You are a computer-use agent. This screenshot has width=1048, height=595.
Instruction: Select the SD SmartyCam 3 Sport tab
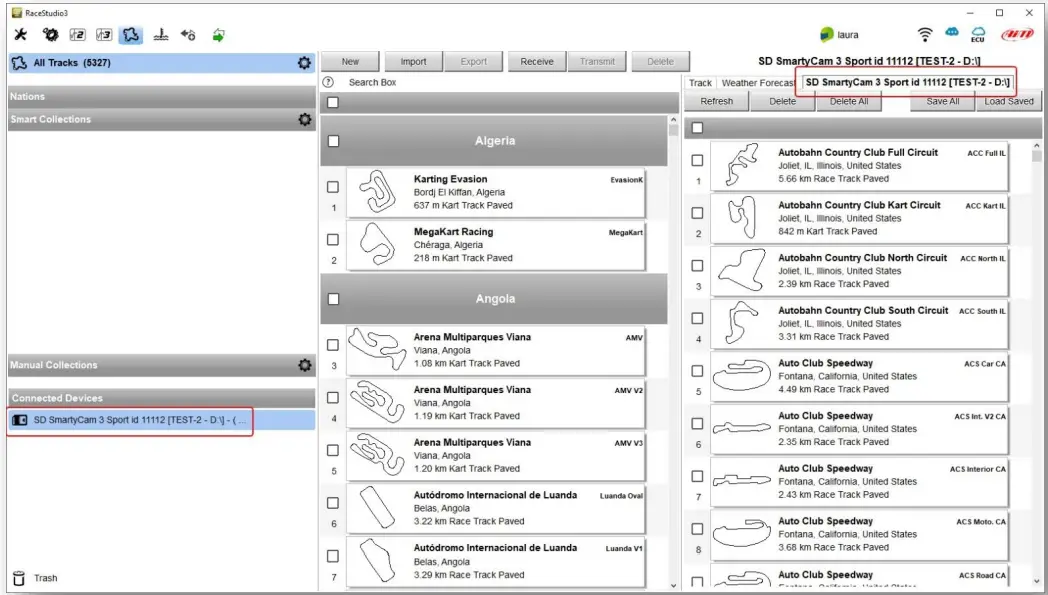click(907, 82)
